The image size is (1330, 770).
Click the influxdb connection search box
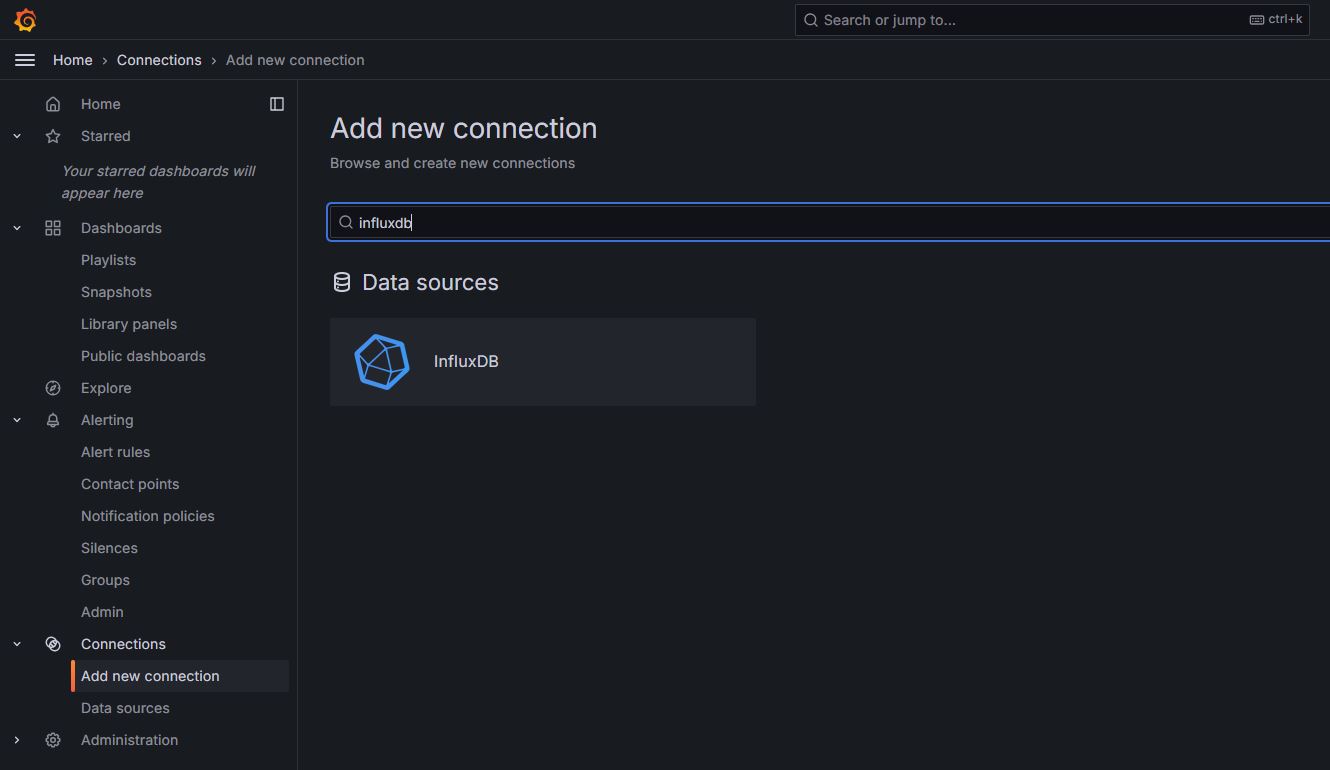pos(830,222)
